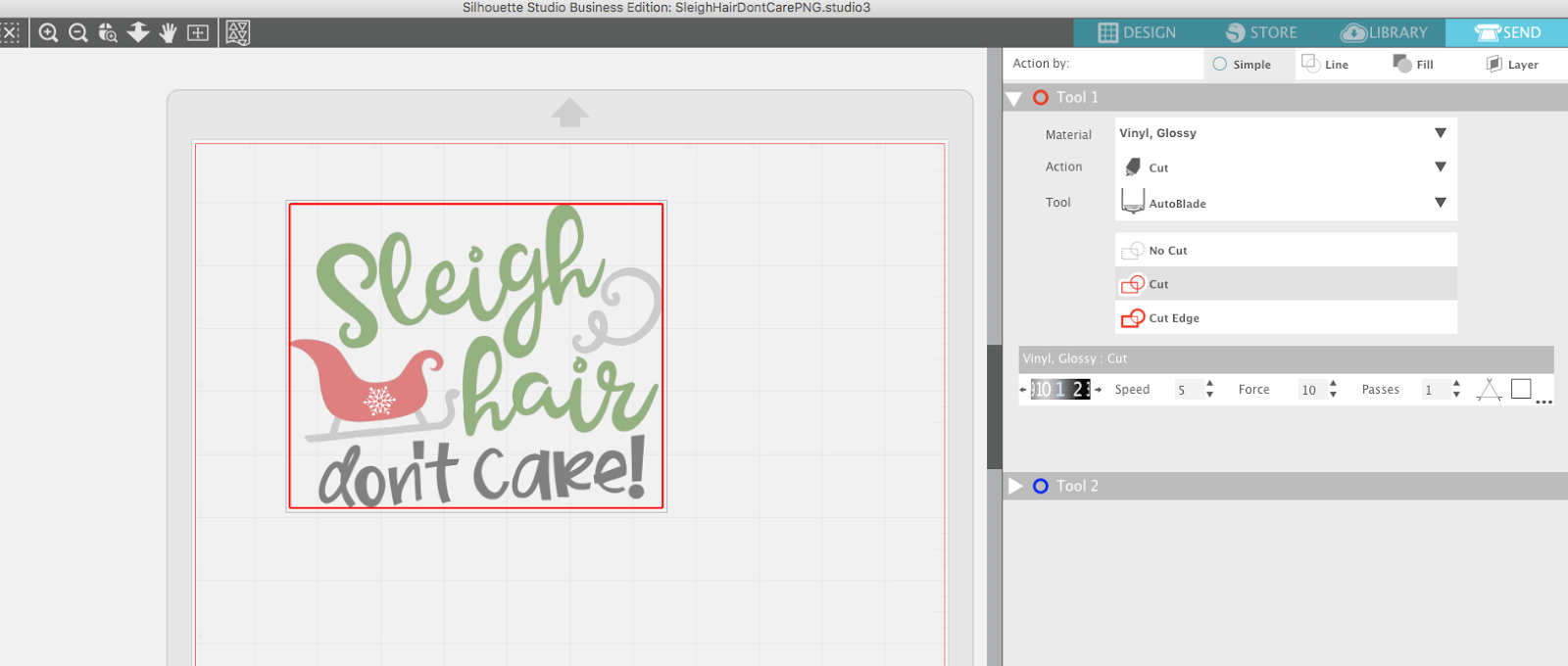Toggle the line segment overcut square checkbox
This screenshot has width=1568, height=666.
coord(1521,389)
